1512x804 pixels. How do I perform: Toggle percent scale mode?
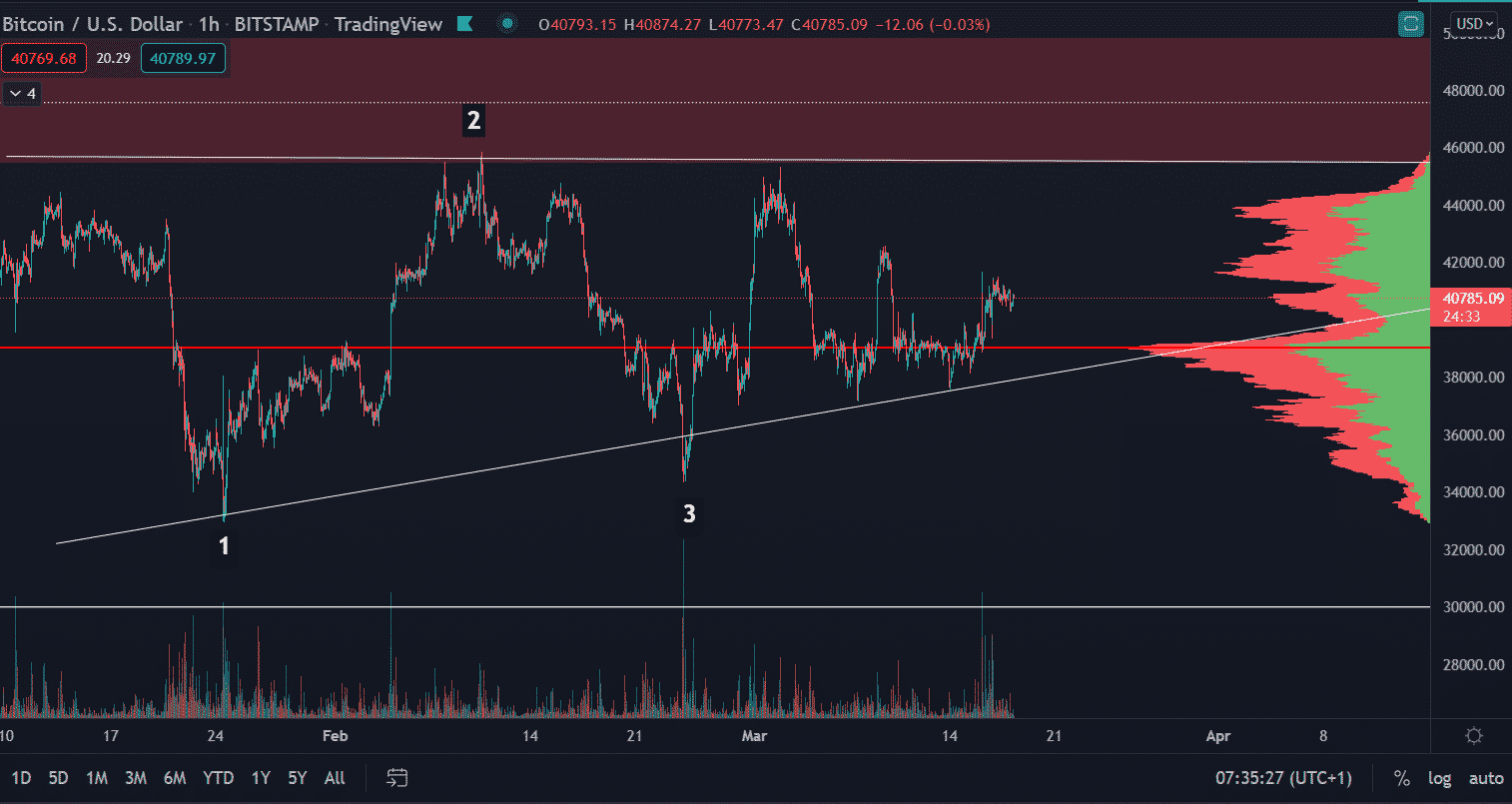tap(1402, 778)
